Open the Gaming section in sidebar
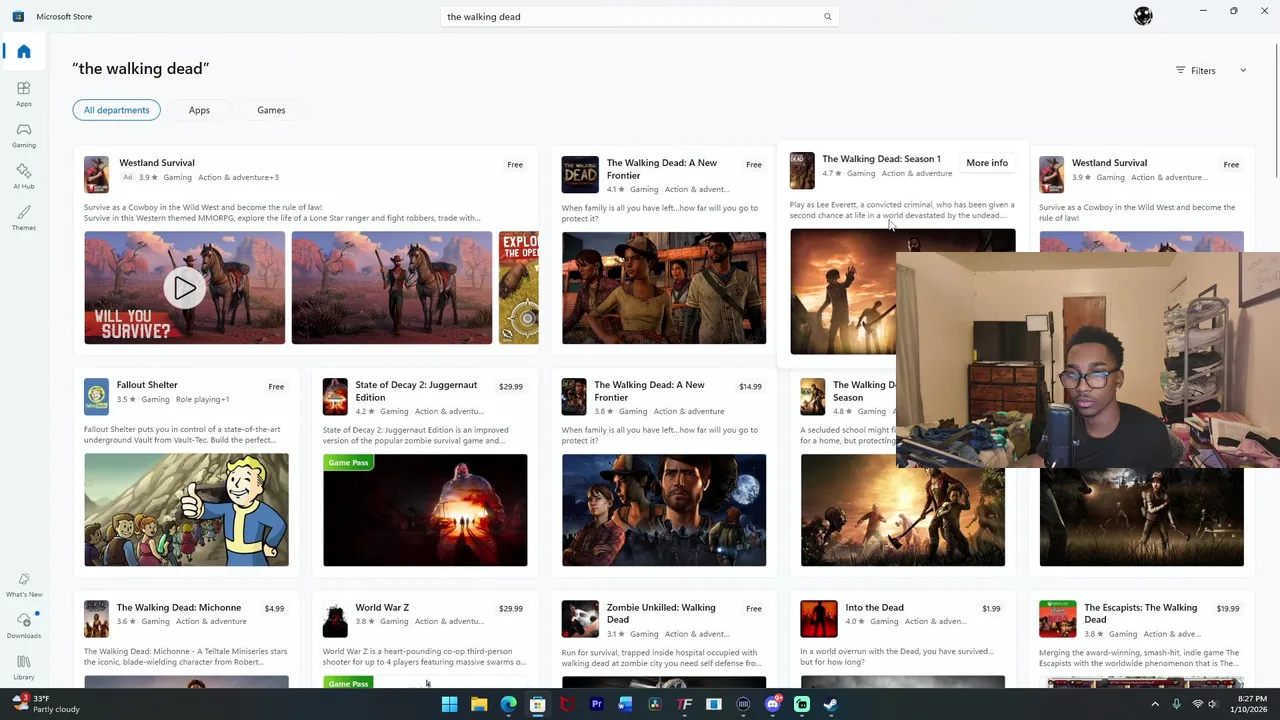The width and height of the screenshot is (1280, 720). (x=24, y=135)
